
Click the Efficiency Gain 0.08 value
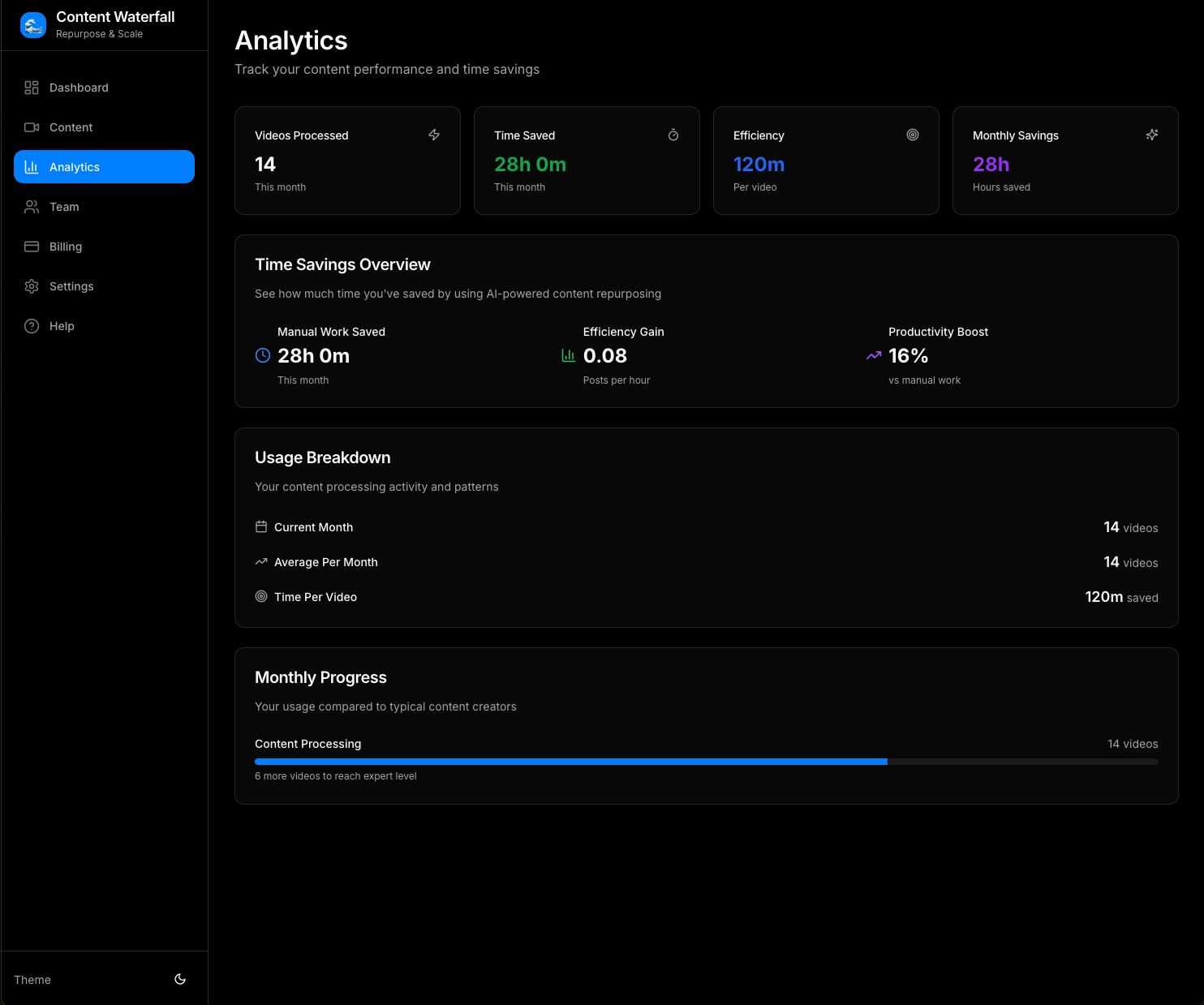click(x=604, y=356)
